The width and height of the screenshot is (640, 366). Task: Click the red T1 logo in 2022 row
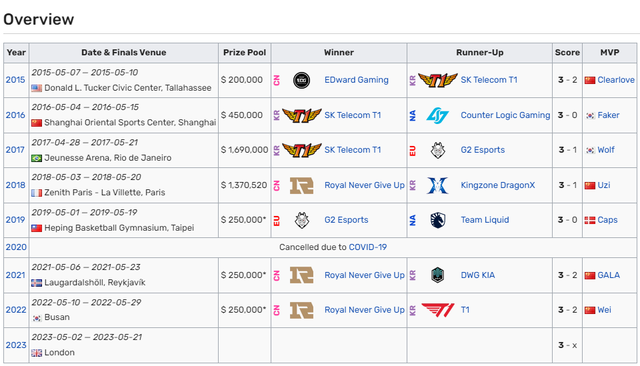coord(438,310)
